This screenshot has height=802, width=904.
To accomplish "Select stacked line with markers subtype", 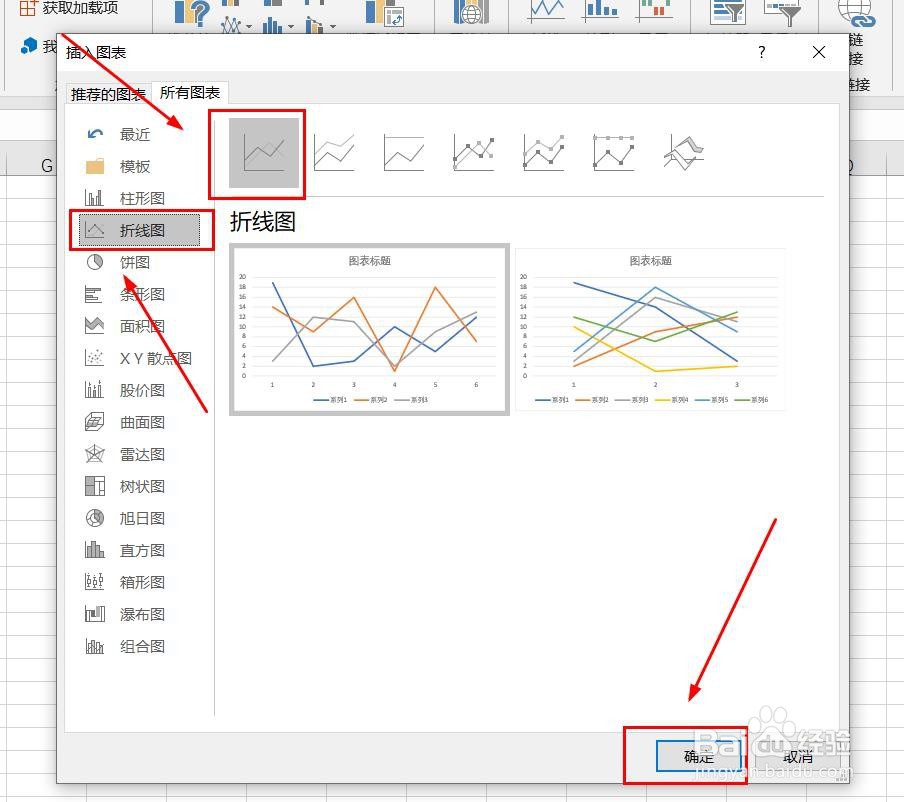I will (544, 153).
